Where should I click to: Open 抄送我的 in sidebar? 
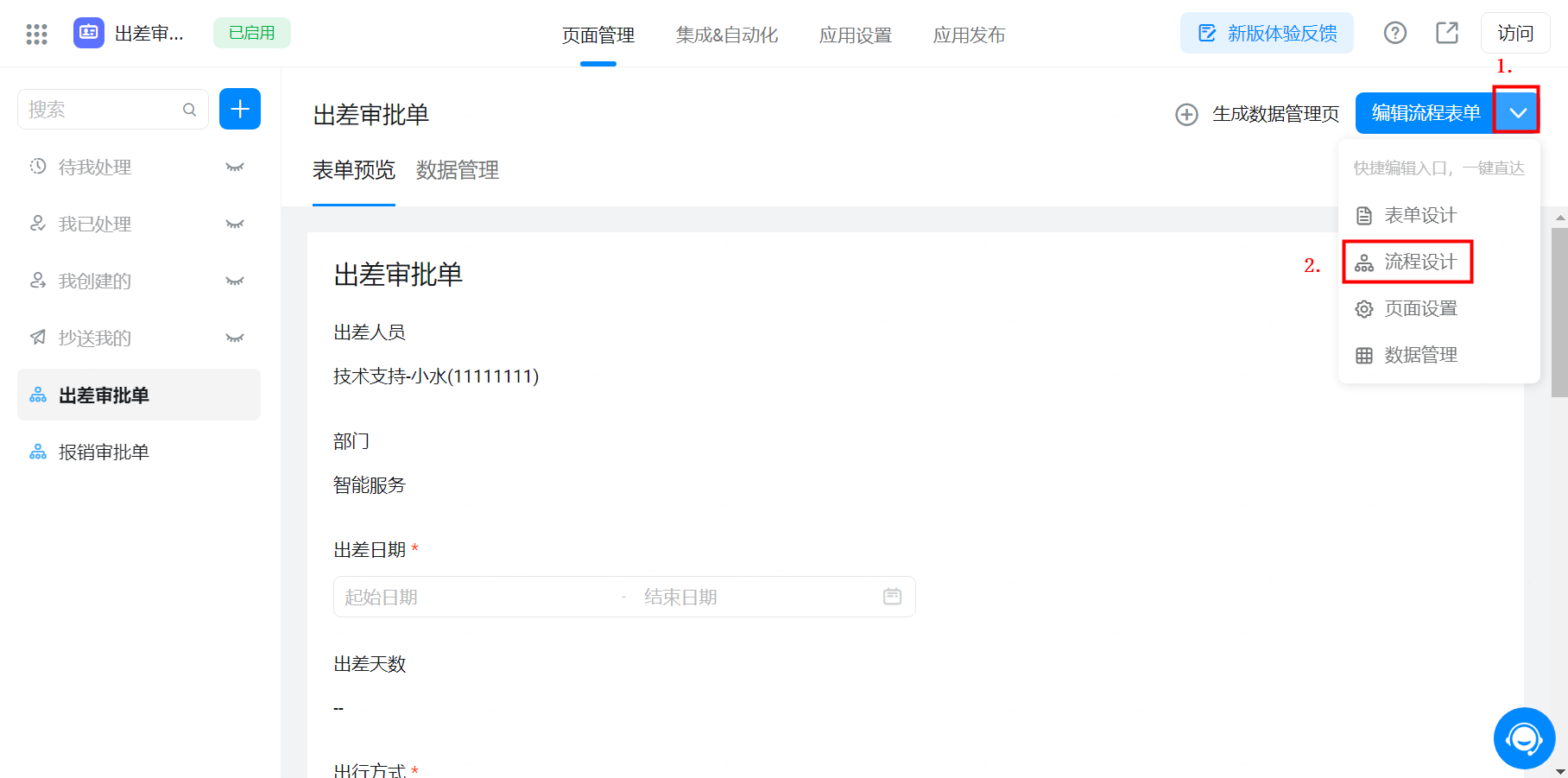point(95,338)
